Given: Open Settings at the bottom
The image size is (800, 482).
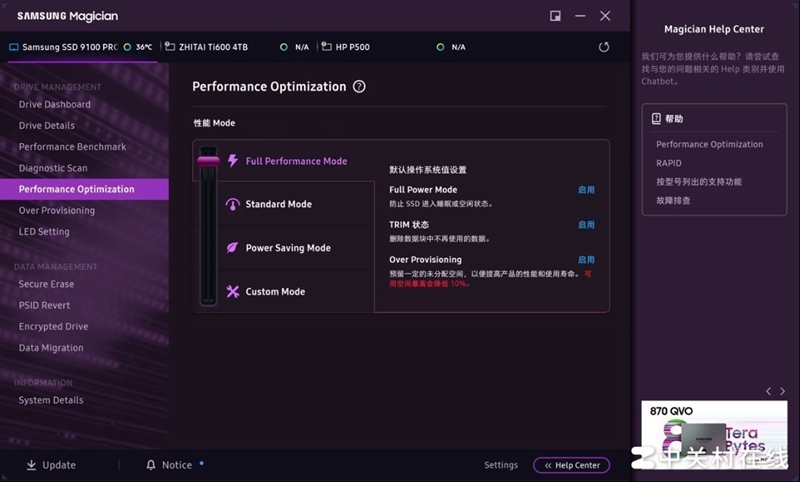Looking at the screenshot, I should point(501,465).
